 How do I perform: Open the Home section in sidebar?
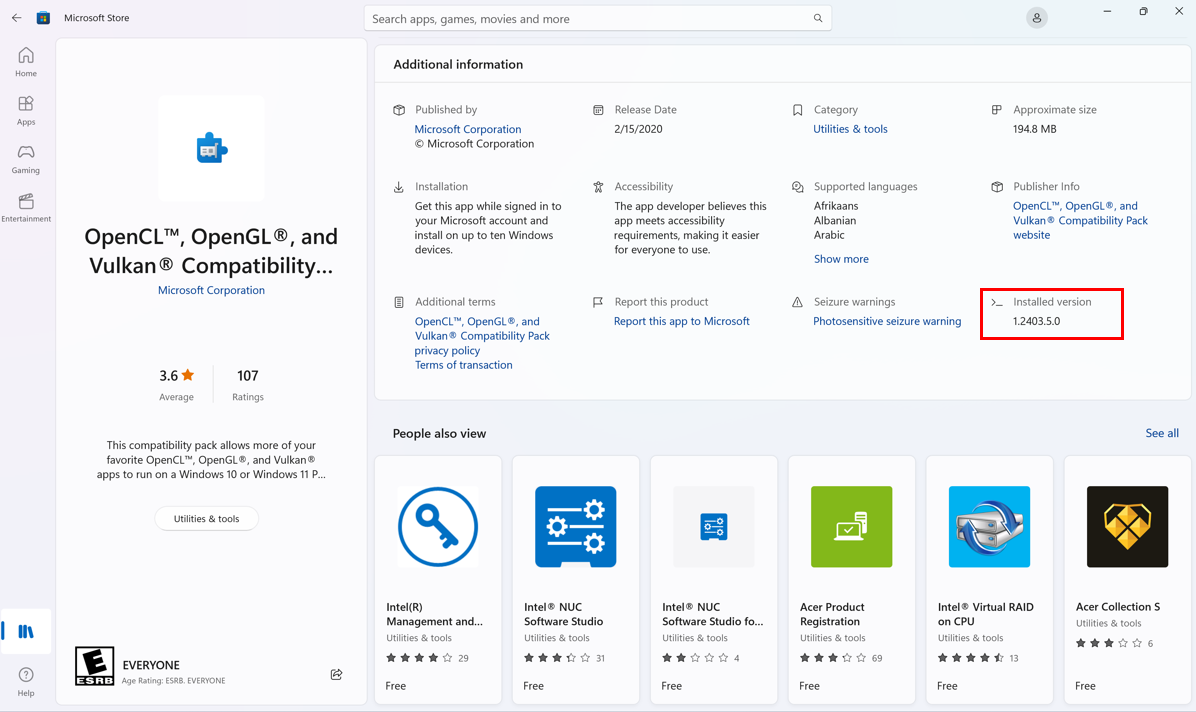26,61
